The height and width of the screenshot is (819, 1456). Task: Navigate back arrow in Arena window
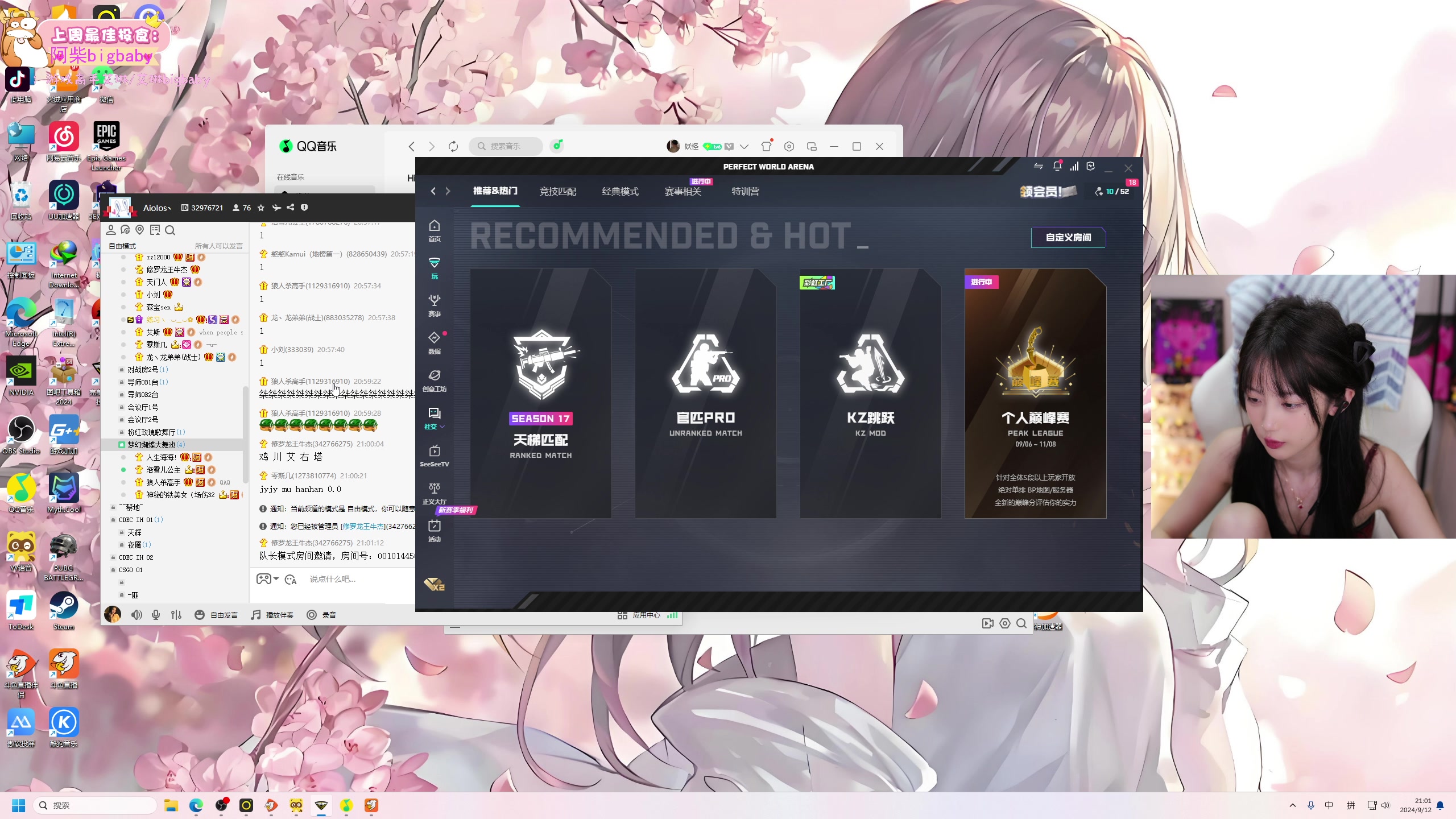point(433,191)
